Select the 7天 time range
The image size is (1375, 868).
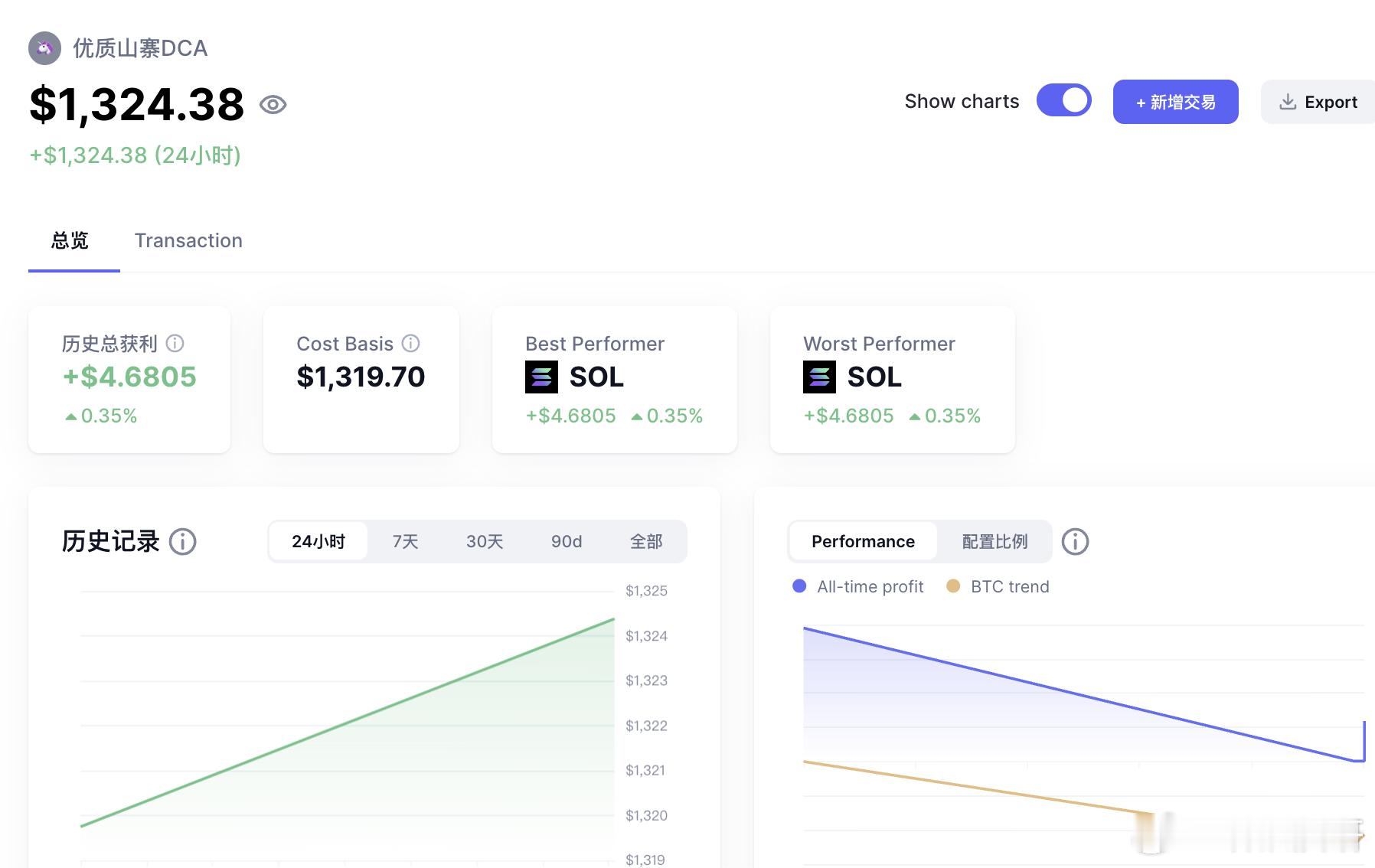(x=405, y=542)
